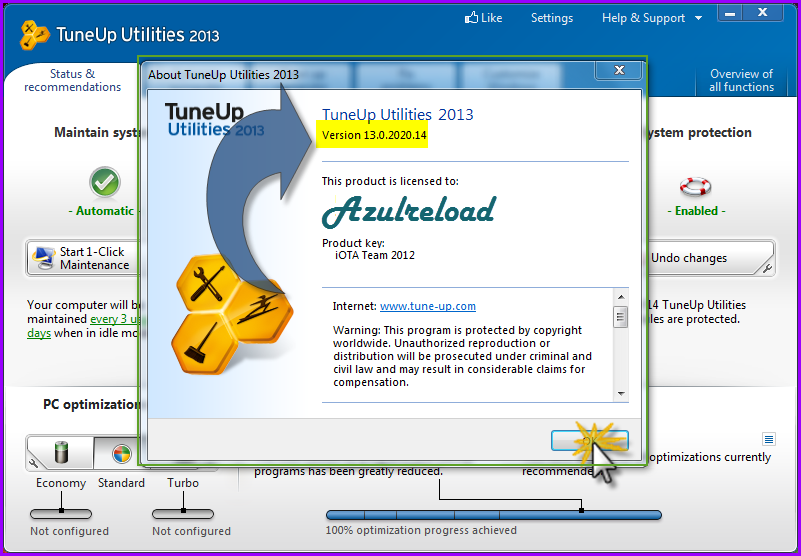Follow the every 3 days link
801x556 pixels.
tap(115, 319)
